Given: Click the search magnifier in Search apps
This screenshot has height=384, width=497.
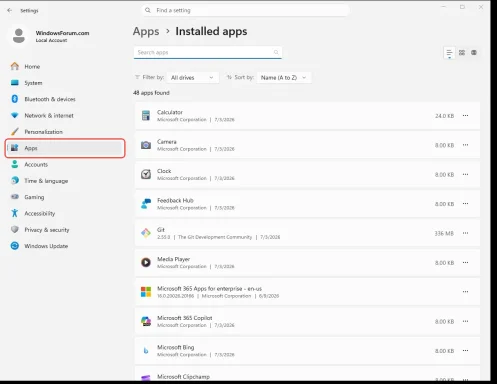Looking at the screenshot, I should pyautogui.click(x=276, y=52).
